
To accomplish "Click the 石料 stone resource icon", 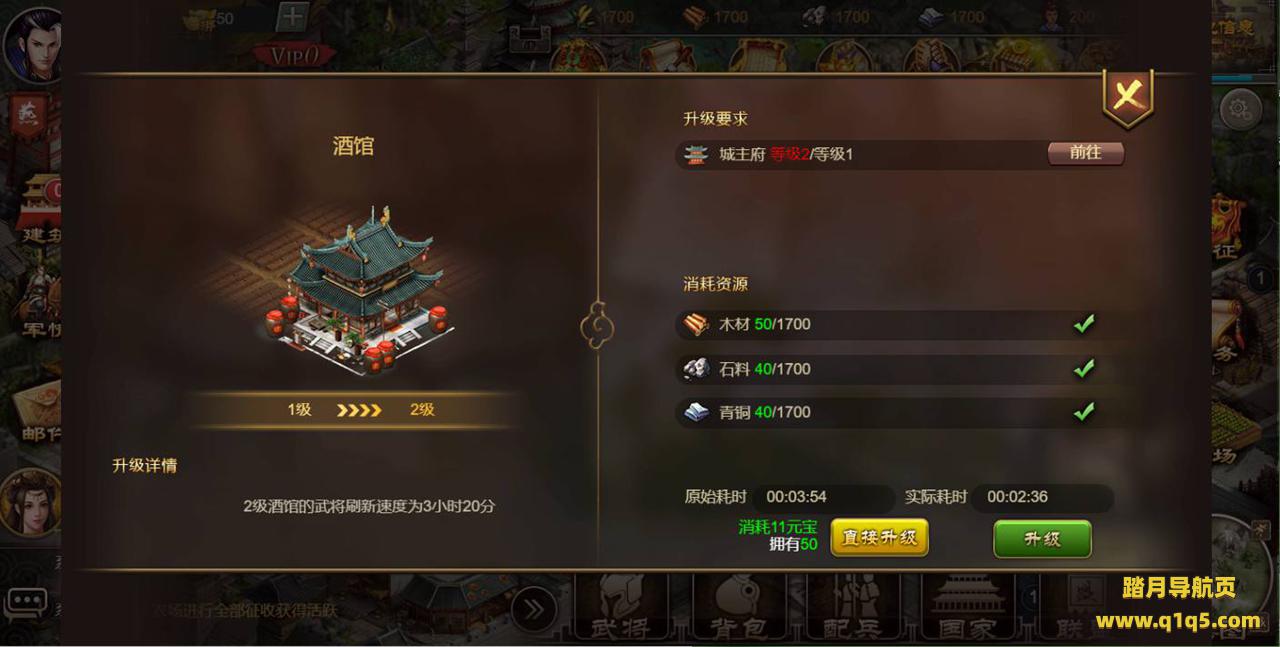I will point(696,368).
